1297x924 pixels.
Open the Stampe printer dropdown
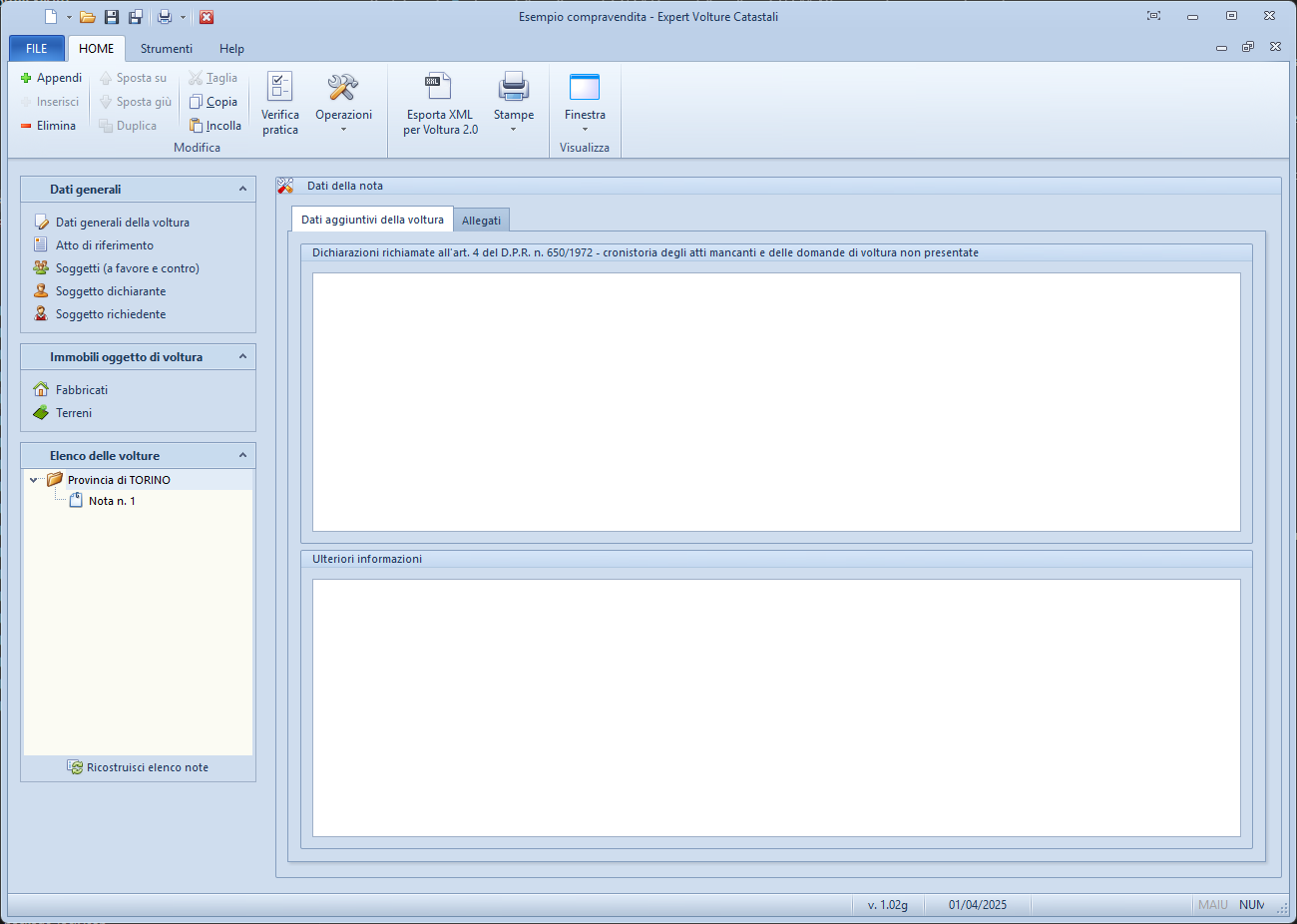point(514,103)
